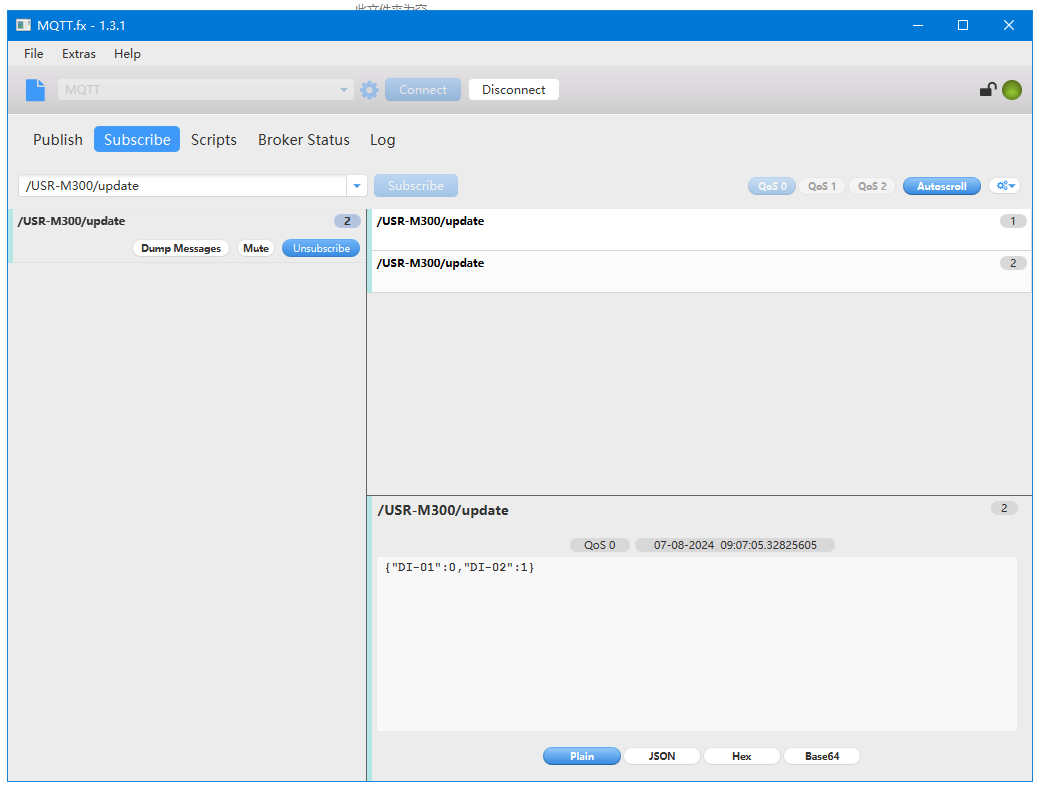Select QoS 1 for subscription
Viewport: 1037px width, 793px height.
822,186
